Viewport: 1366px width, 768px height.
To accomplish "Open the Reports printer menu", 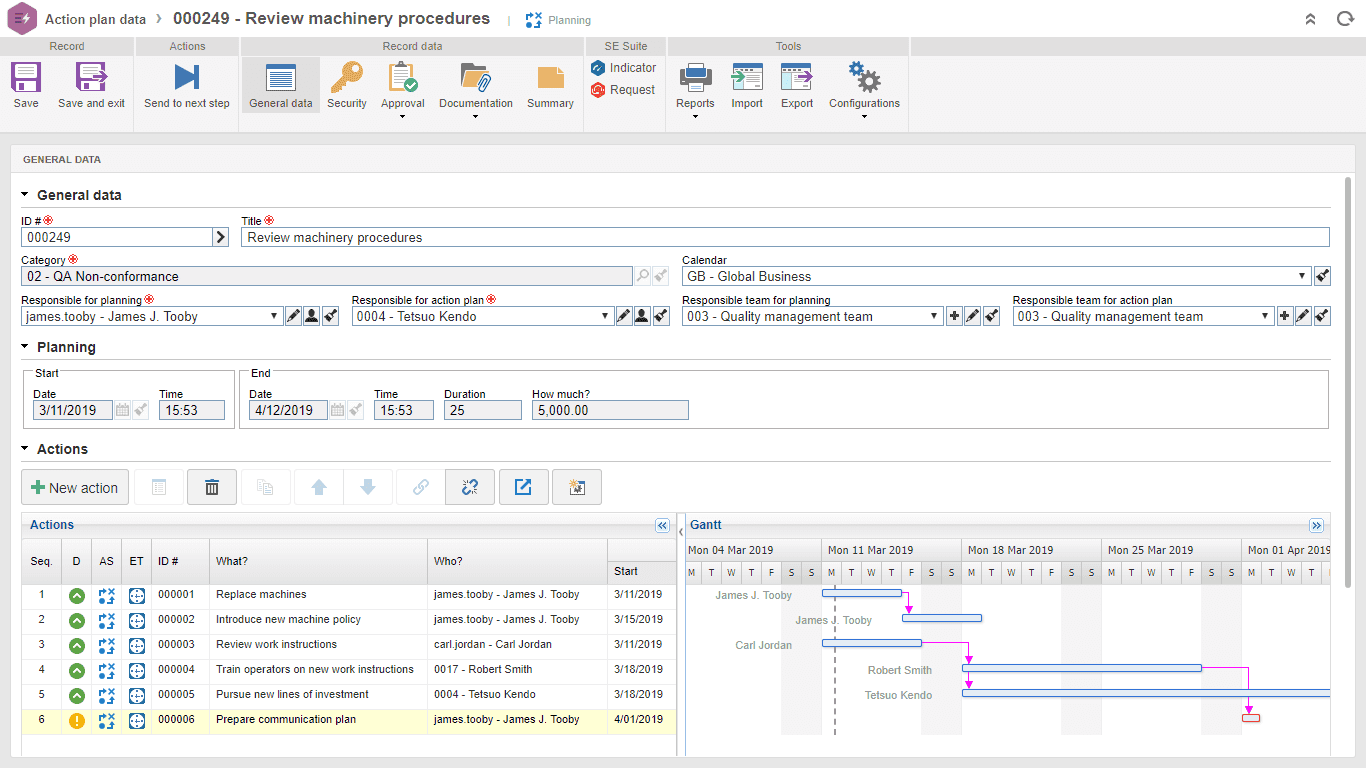I will pyautogui.click(x=695, y=88).
